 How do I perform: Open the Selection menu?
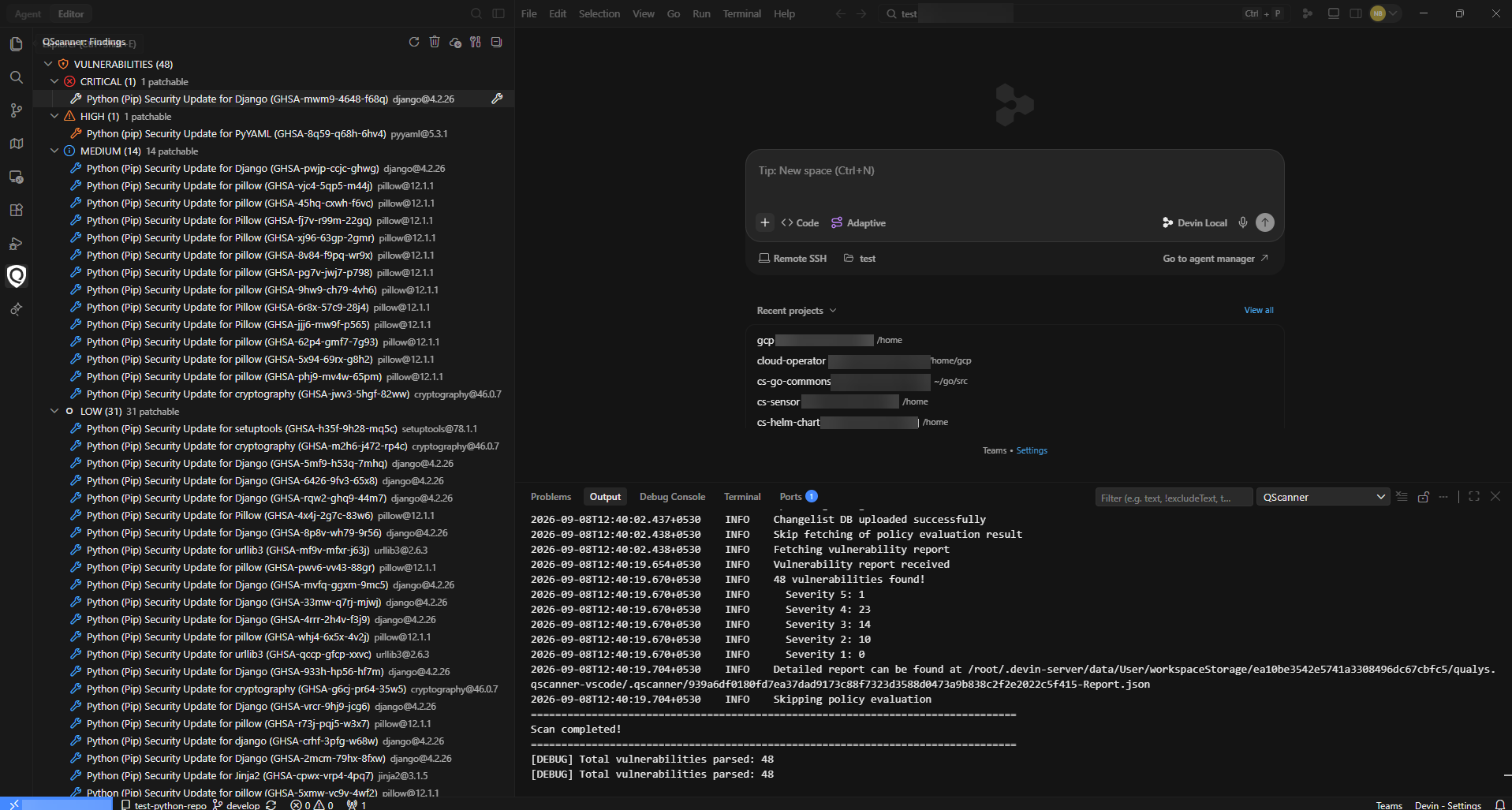(599, 13)
